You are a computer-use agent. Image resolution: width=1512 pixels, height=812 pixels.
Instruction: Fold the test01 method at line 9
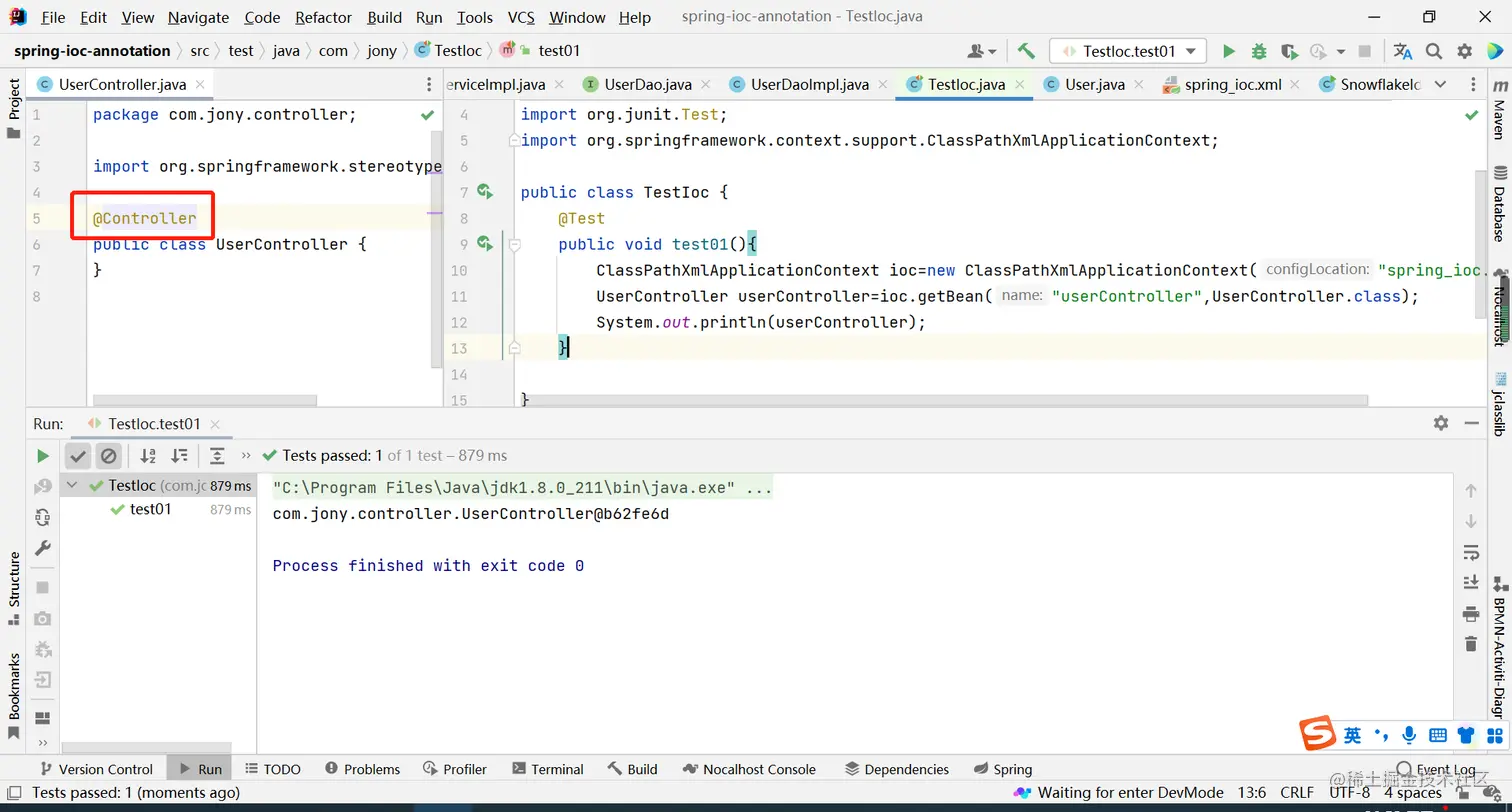514,244
